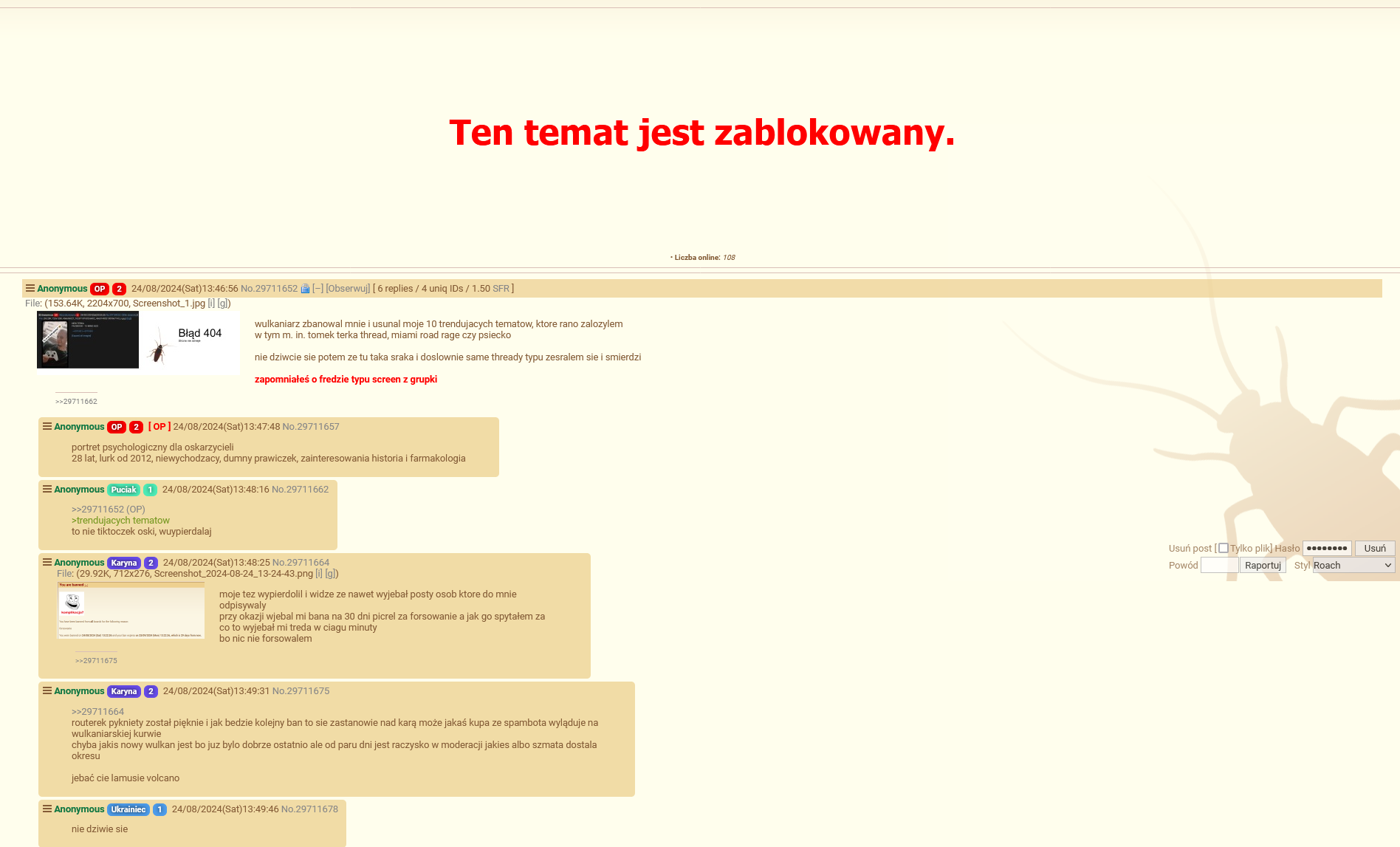1400x847 pixels.
Task: Click the Usuń delete button
Action: point(1375,548)
